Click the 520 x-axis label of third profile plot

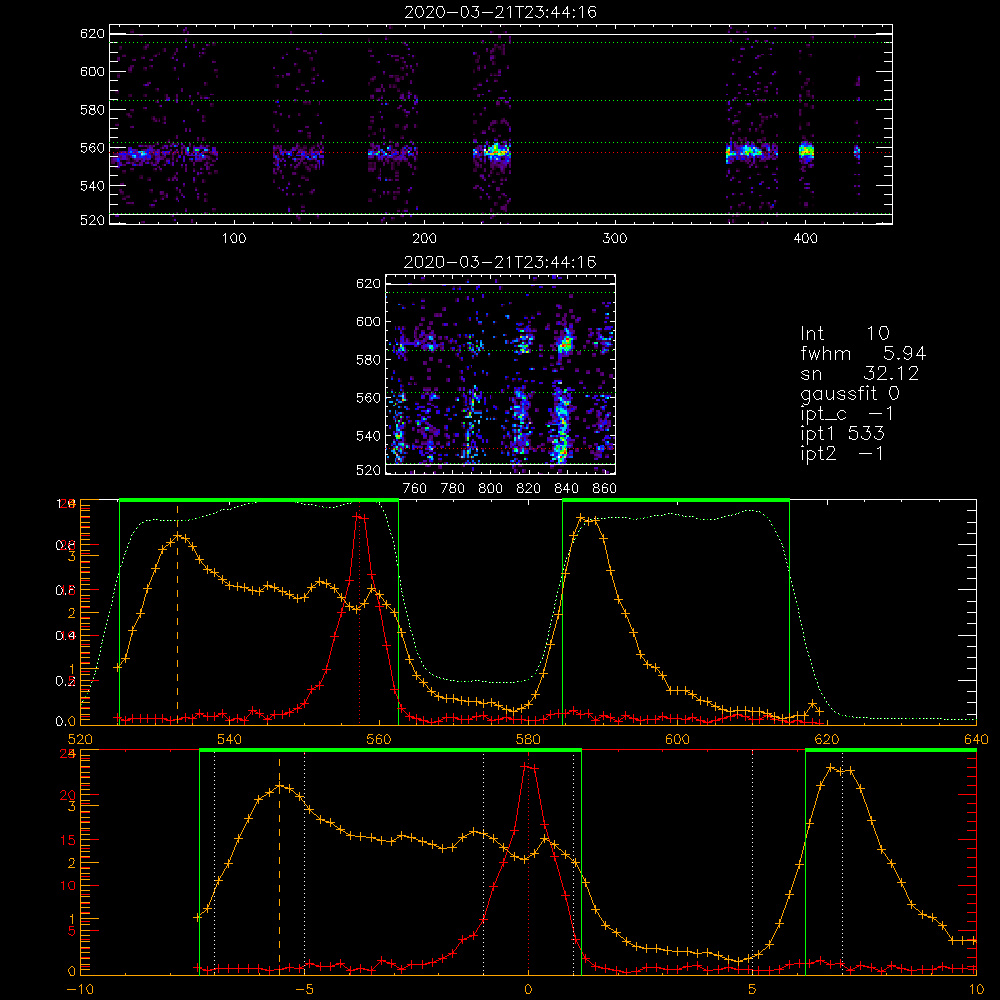[80, 739]
